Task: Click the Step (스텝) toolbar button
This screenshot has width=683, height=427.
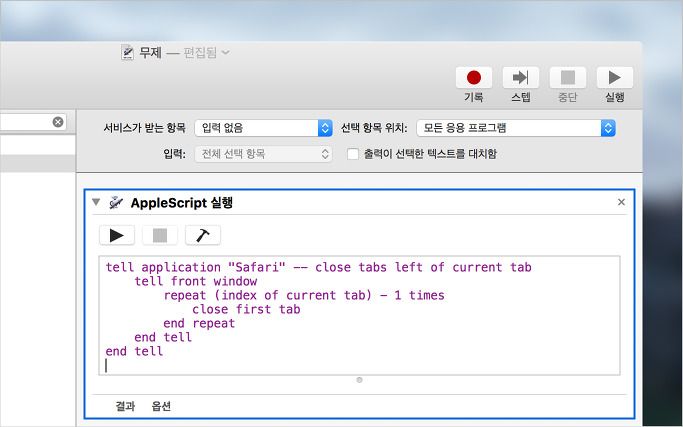Action: pyautogui.click(x=521, y=78)
